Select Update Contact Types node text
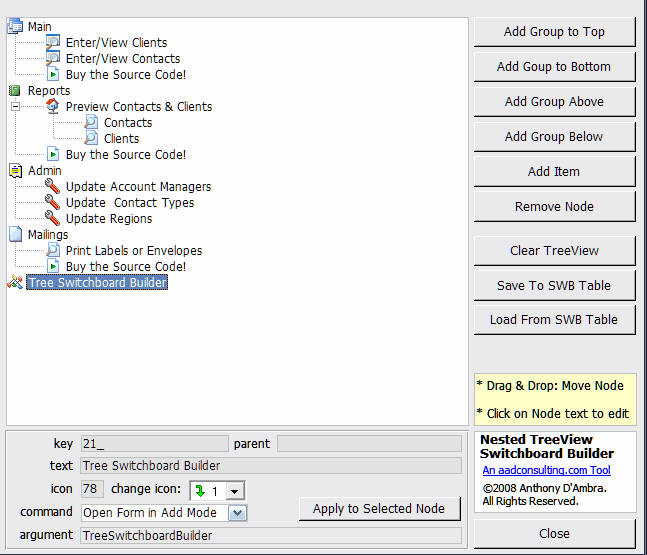The width and height of the screenshot is (647, 555). point(130,203)
